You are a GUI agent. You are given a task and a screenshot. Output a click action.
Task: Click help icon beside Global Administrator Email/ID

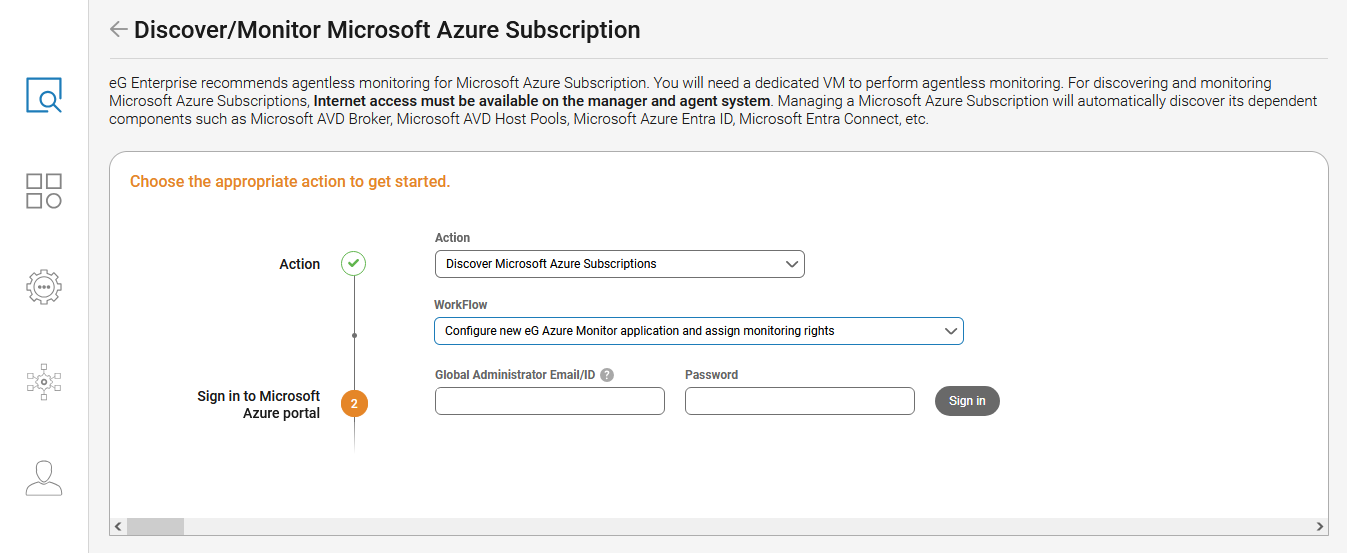pos(607,375)
